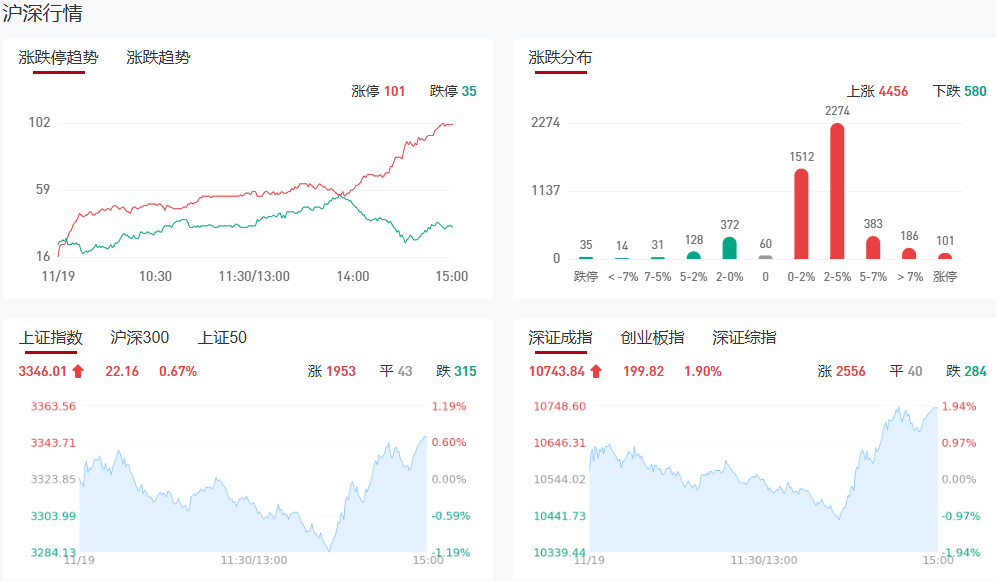The height and width of the screenshot is (581, 996).
Task: Click the 涨停 101 legend entry
Action: (x=378, y=91)
